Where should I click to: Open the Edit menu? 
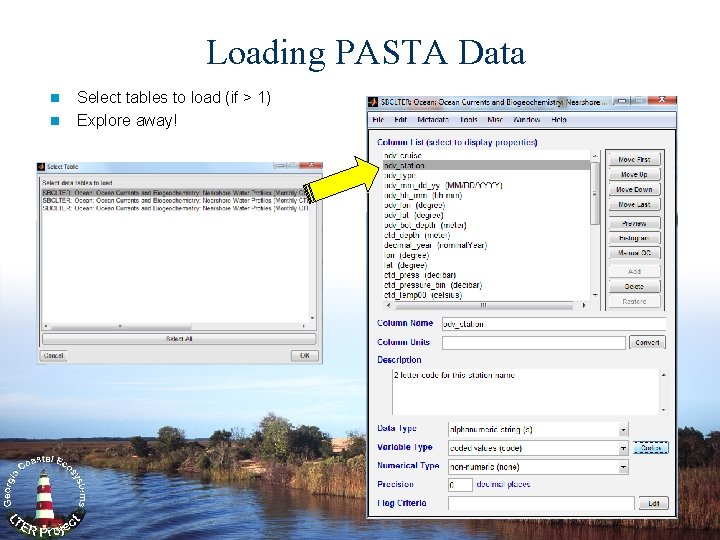pos(400,120)
